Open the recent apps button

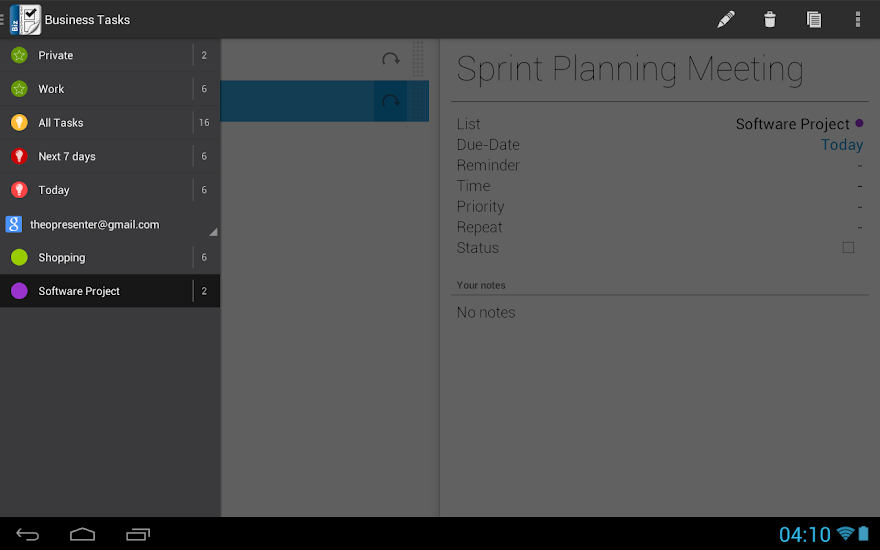tap(138, 534)
